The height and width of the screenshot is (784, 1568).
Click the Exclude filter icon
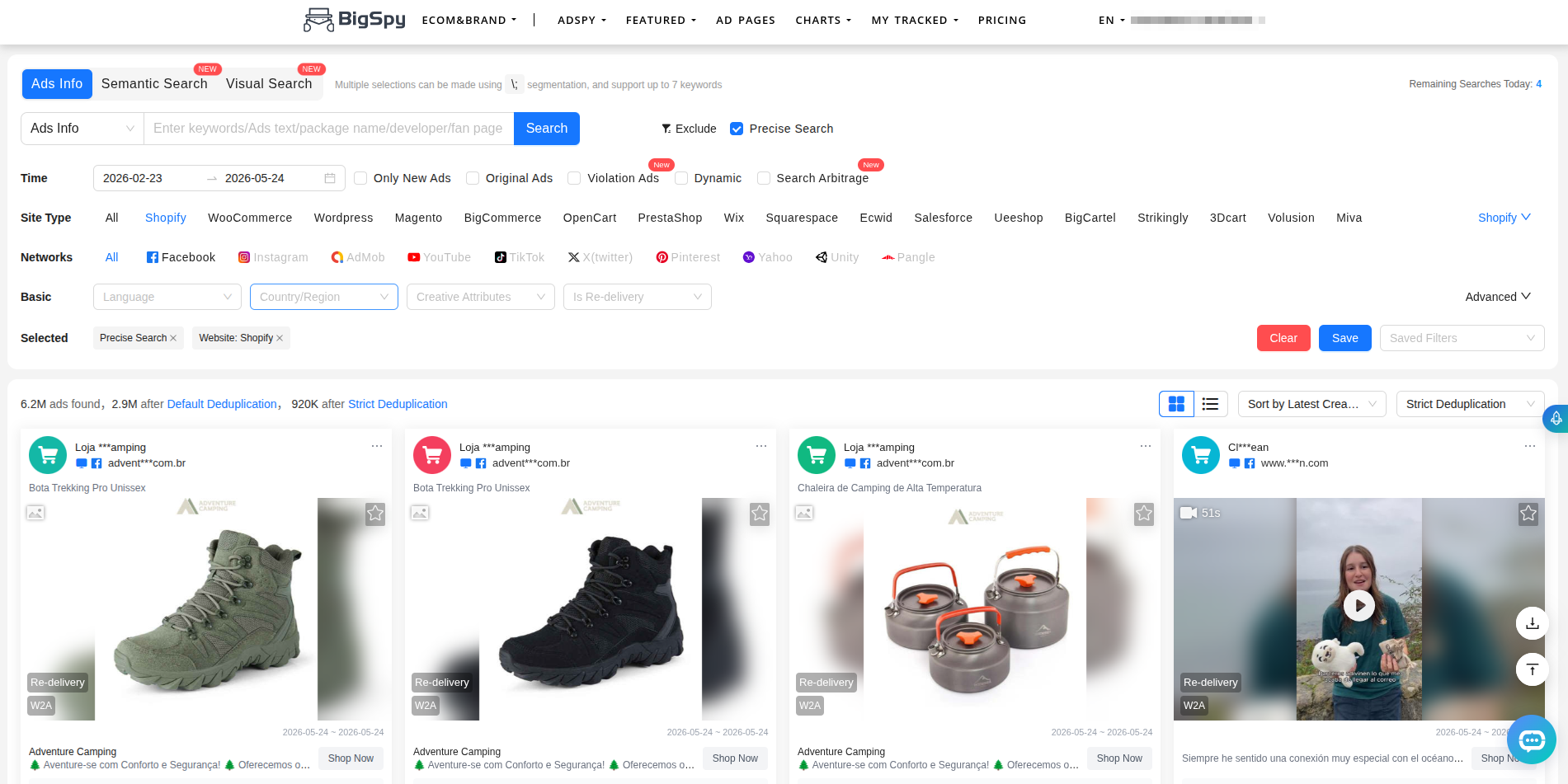[x=666, y=129]
